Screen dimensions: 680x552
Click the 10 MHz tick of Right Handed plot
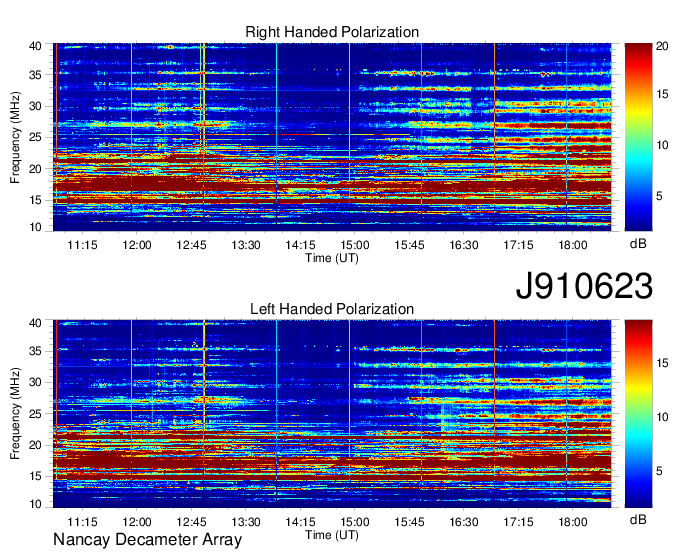point(35,227)
